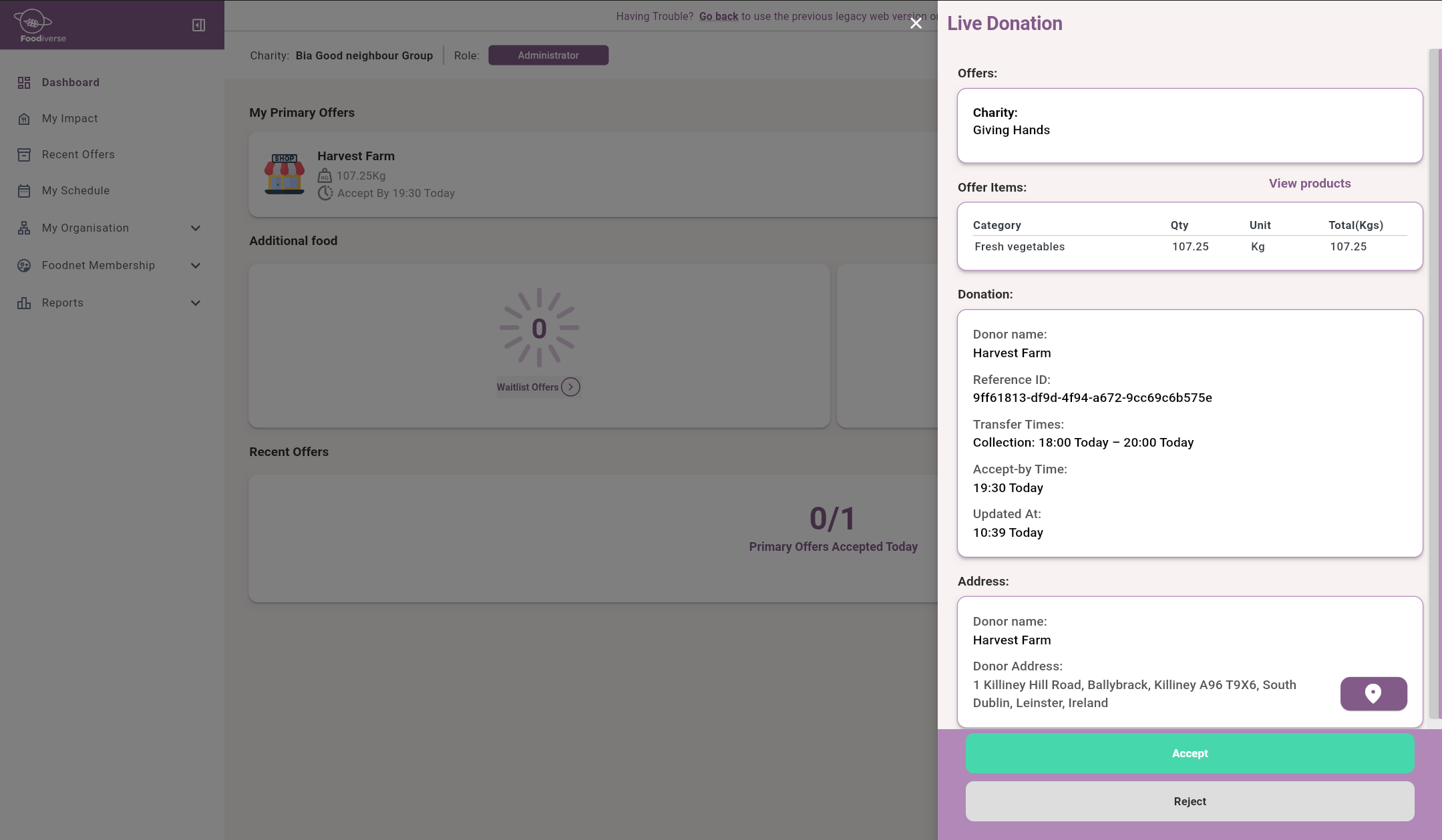Open Recent Offers menu item
This screenshot has height=840, width=1442.
coord(78,155)
